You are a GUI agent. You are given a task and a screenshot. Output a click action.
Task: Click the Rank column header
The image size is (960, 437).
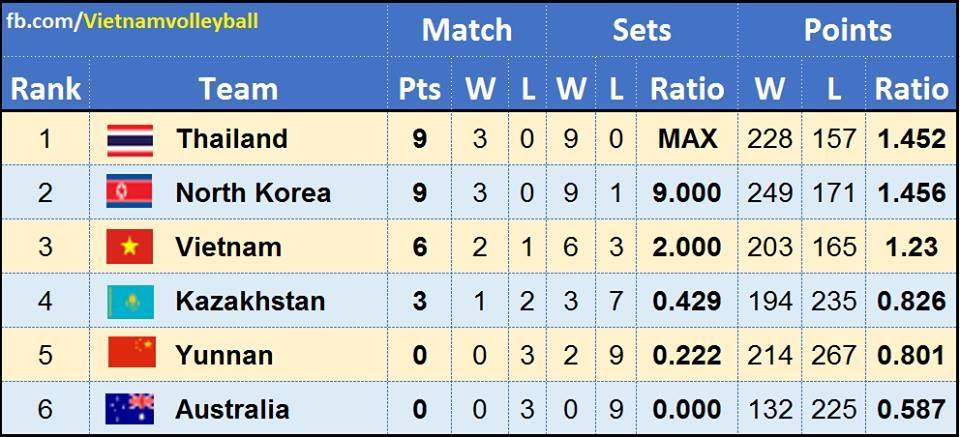pyautogui.click(x=45, y=89)
